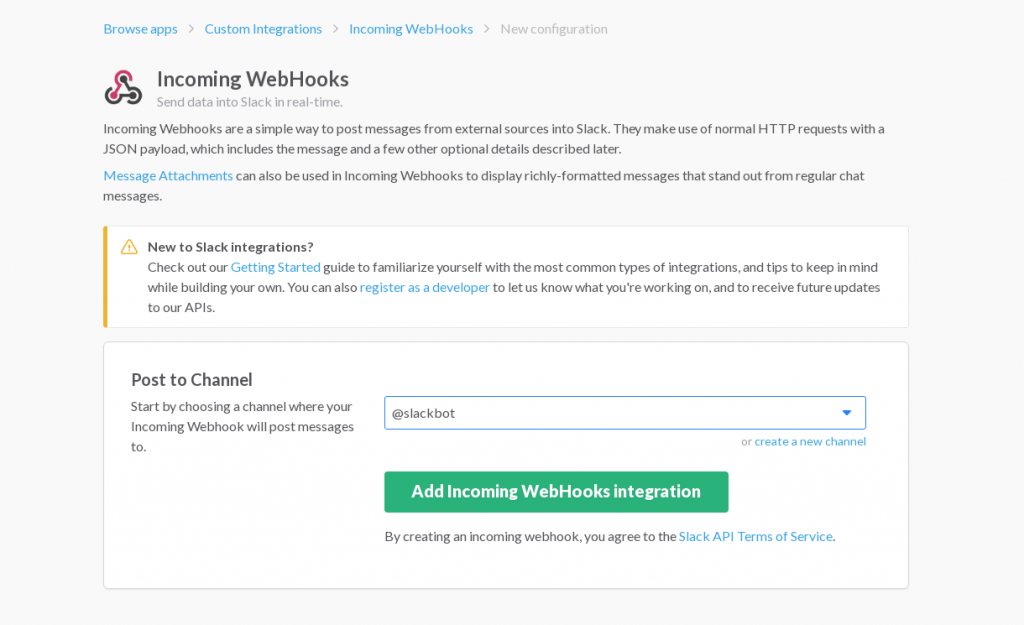Open the Incoming WebHooks breadcrumb link

(x=411, y=29)
